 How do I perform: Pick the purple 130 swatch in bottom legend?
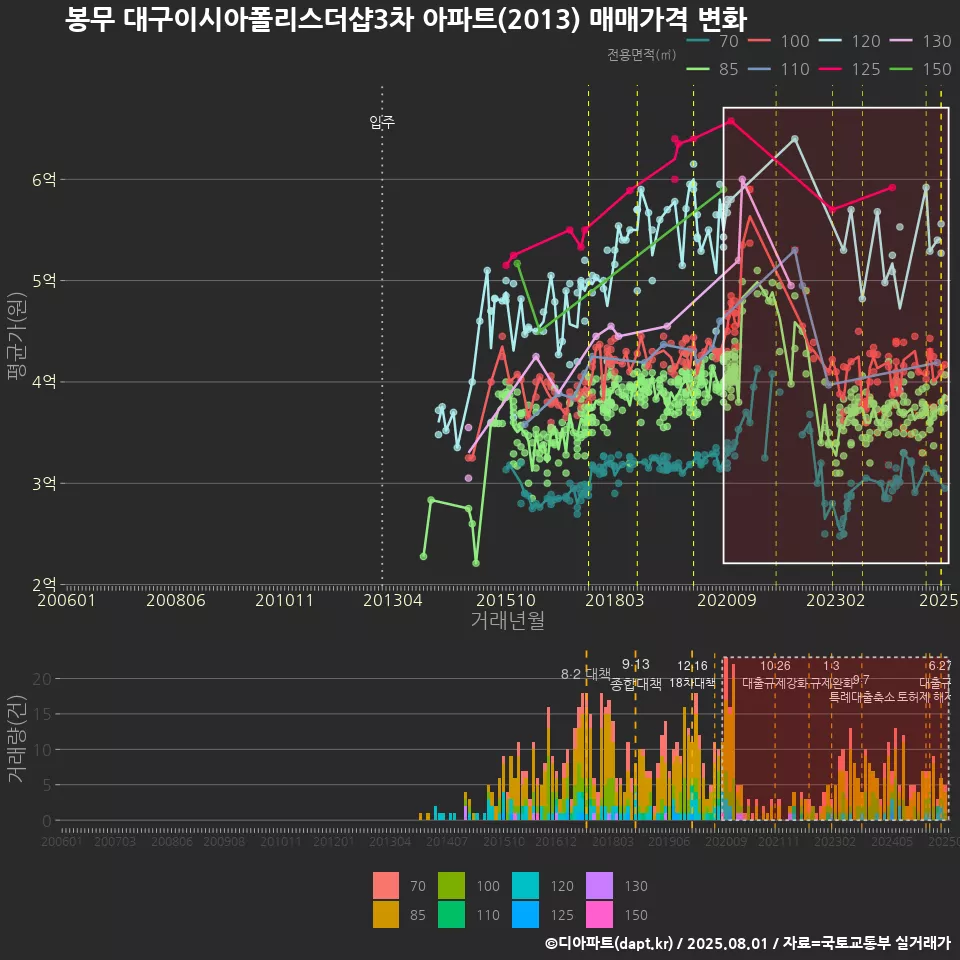click(599, 885)
